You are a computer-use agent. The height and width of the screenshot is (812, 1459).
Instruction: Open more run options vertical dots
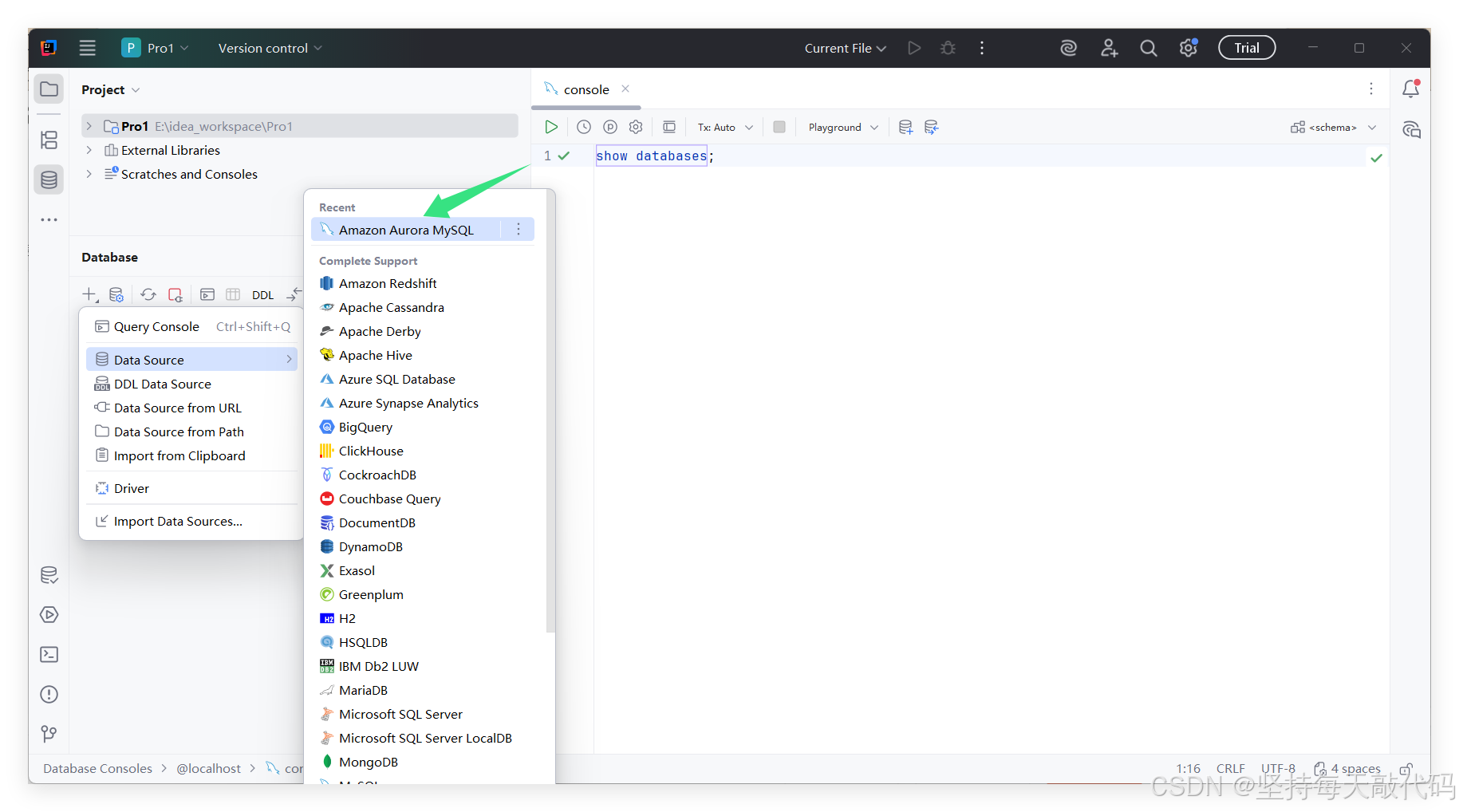982,48
